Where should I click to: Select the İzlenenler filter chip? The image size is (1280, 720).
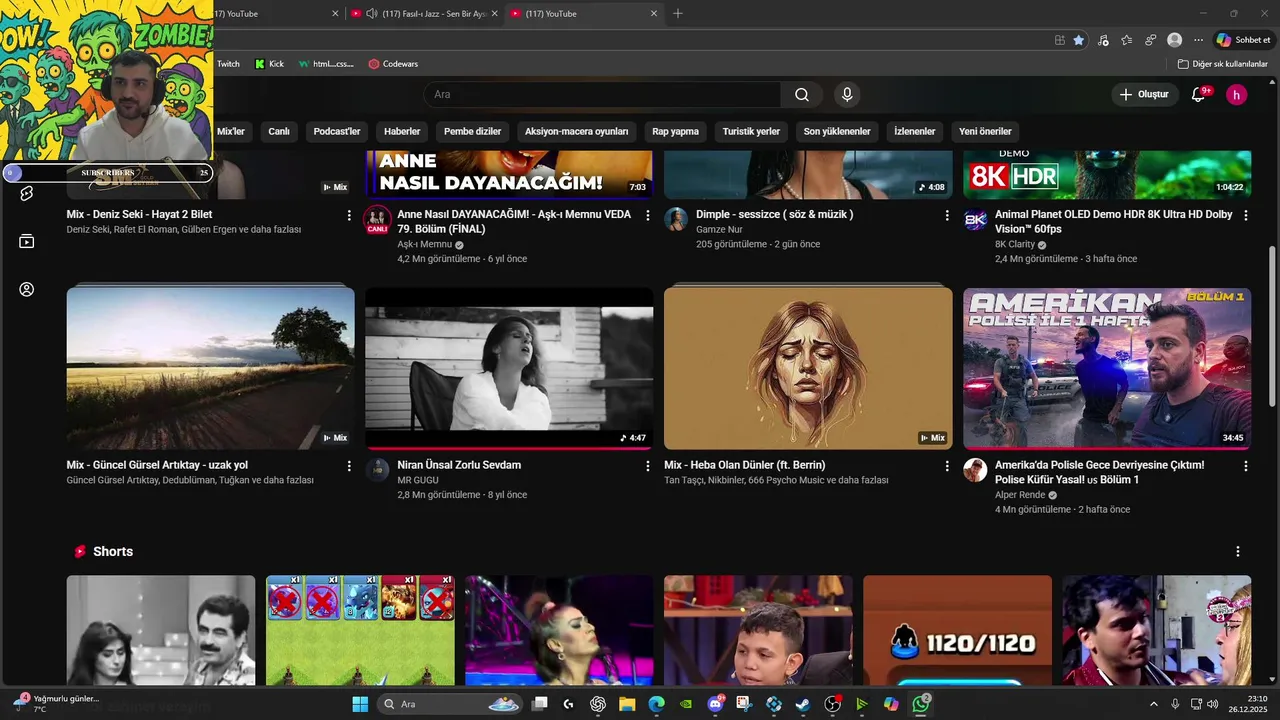pyautogui.click(x=915, y=131)
